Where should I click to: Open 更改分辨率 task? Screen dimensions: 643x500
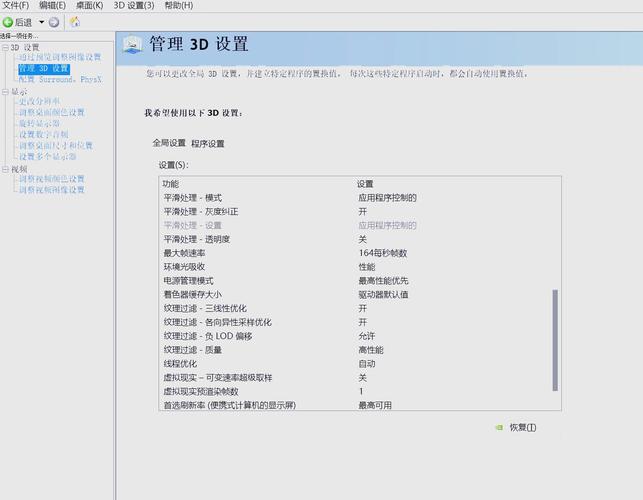[39, 101]
